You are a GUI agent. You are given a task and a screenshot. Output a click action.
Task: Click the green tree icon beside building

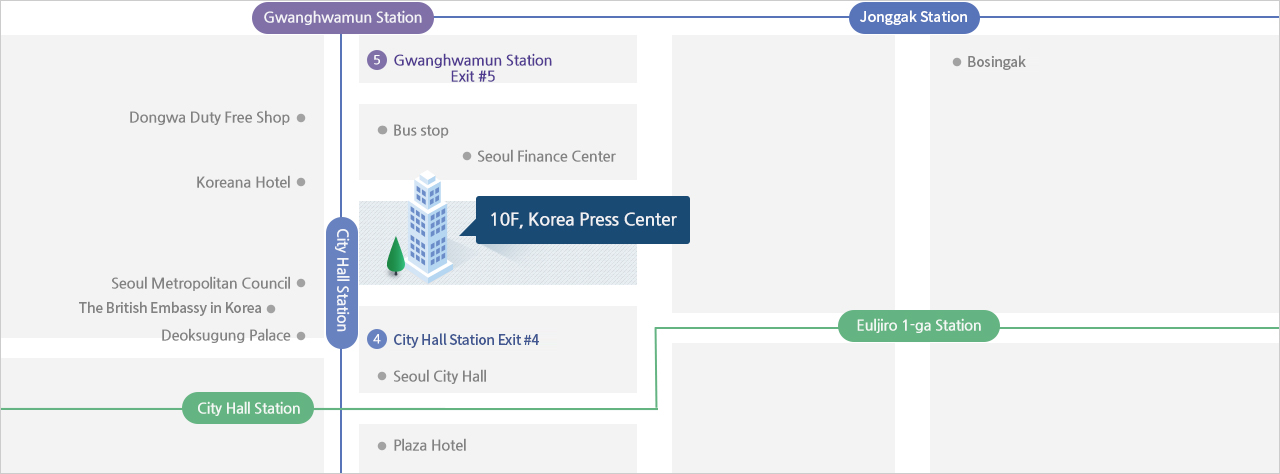pos(395,257)
